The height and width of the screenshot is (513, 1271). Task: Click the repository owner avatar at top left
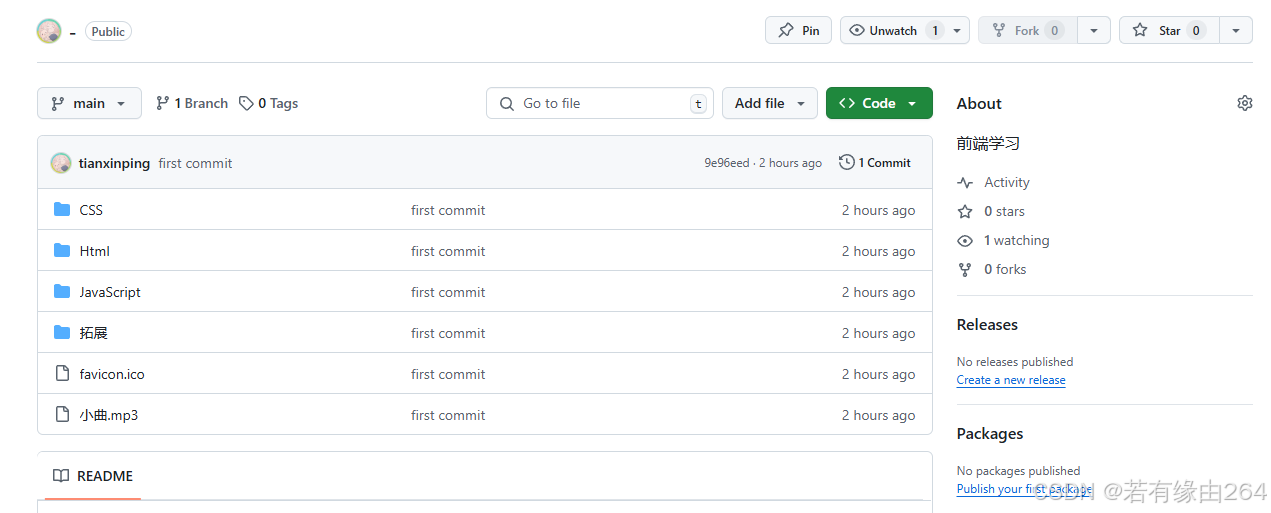(x=49, y=31)
